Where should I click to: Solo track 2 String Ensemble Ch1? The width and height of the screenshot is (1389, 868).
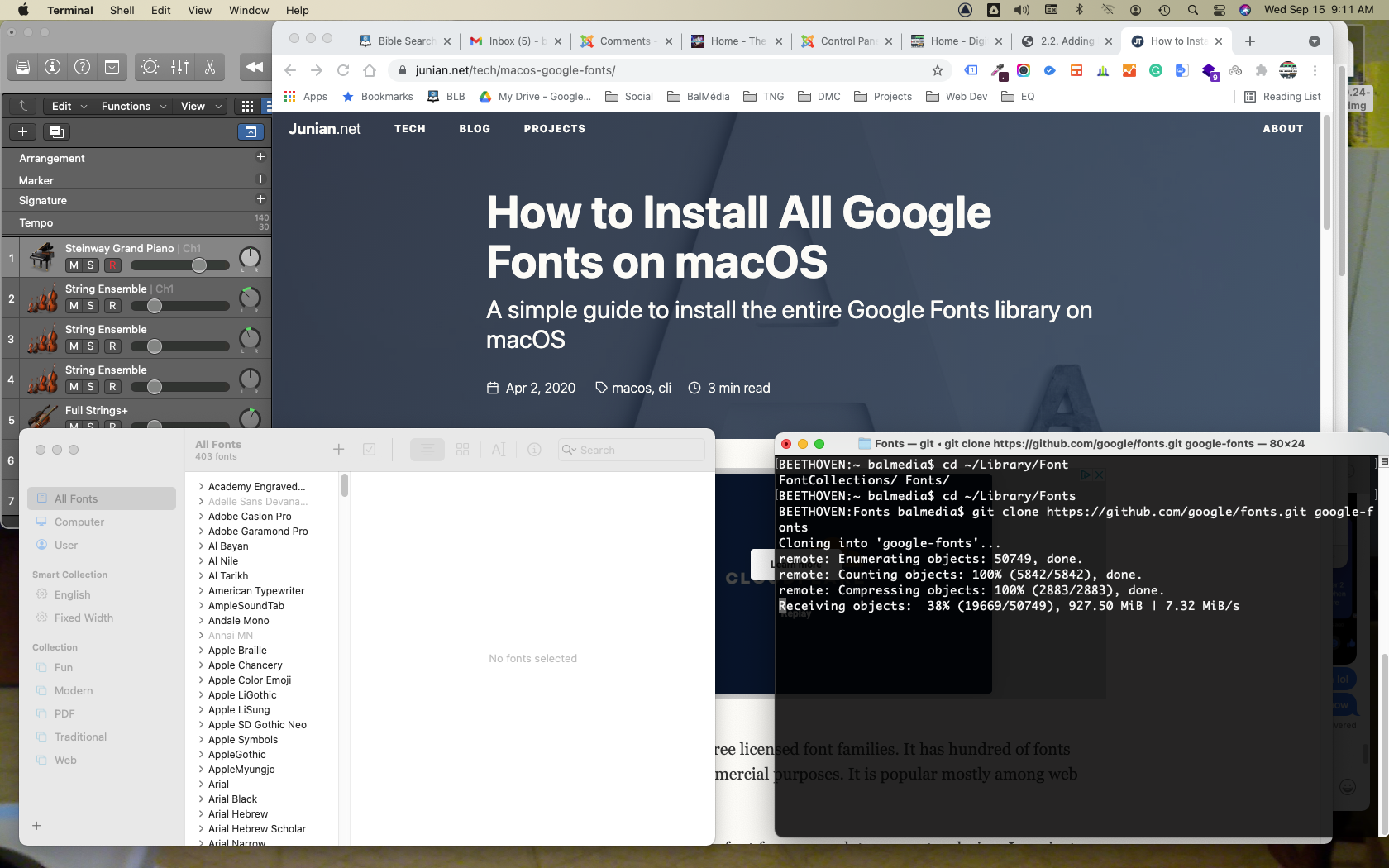point(91,306)
